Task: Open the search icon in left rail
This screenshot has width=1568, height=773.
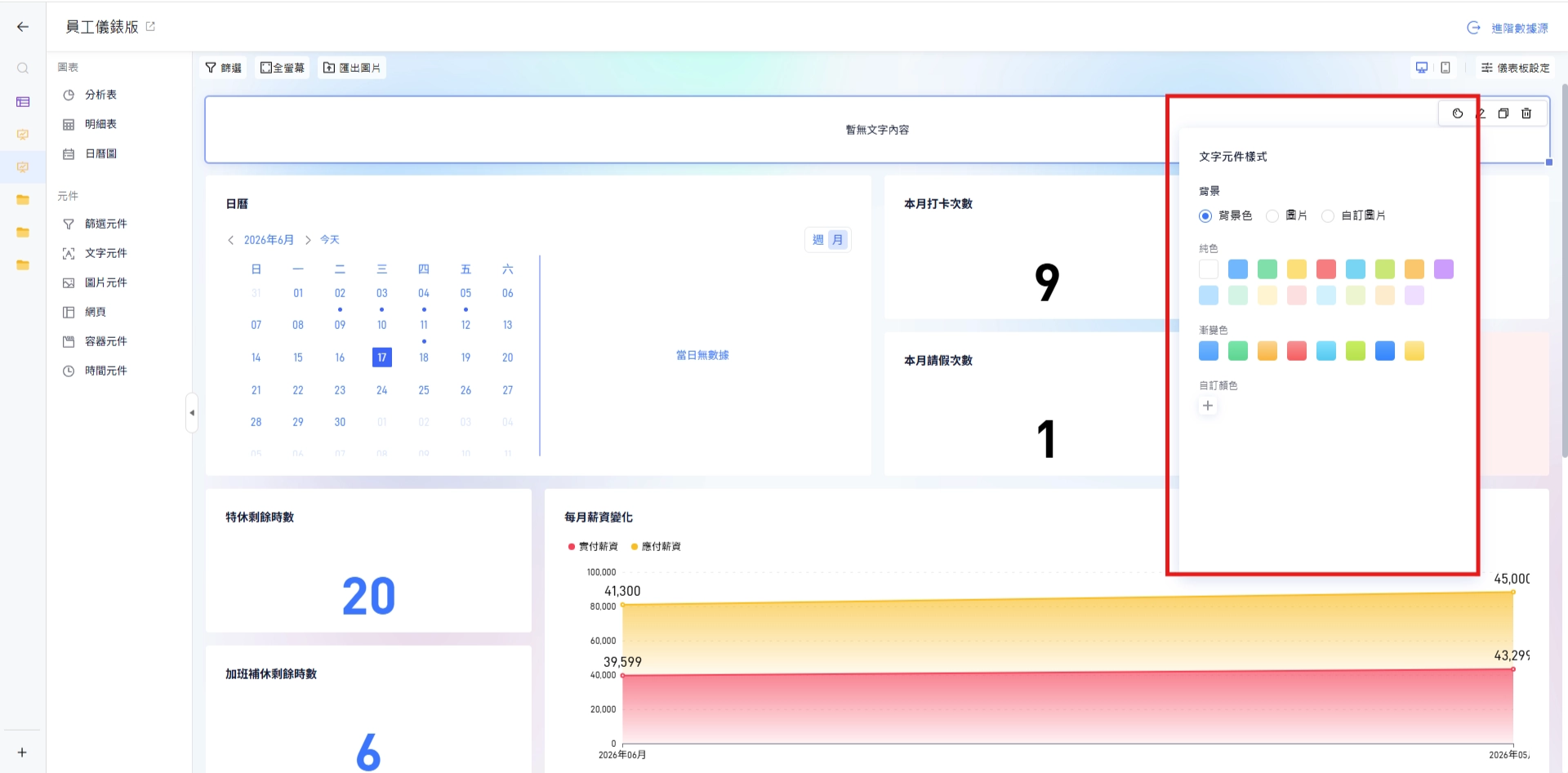Action: pyautogui.click(x=23, y=69)
